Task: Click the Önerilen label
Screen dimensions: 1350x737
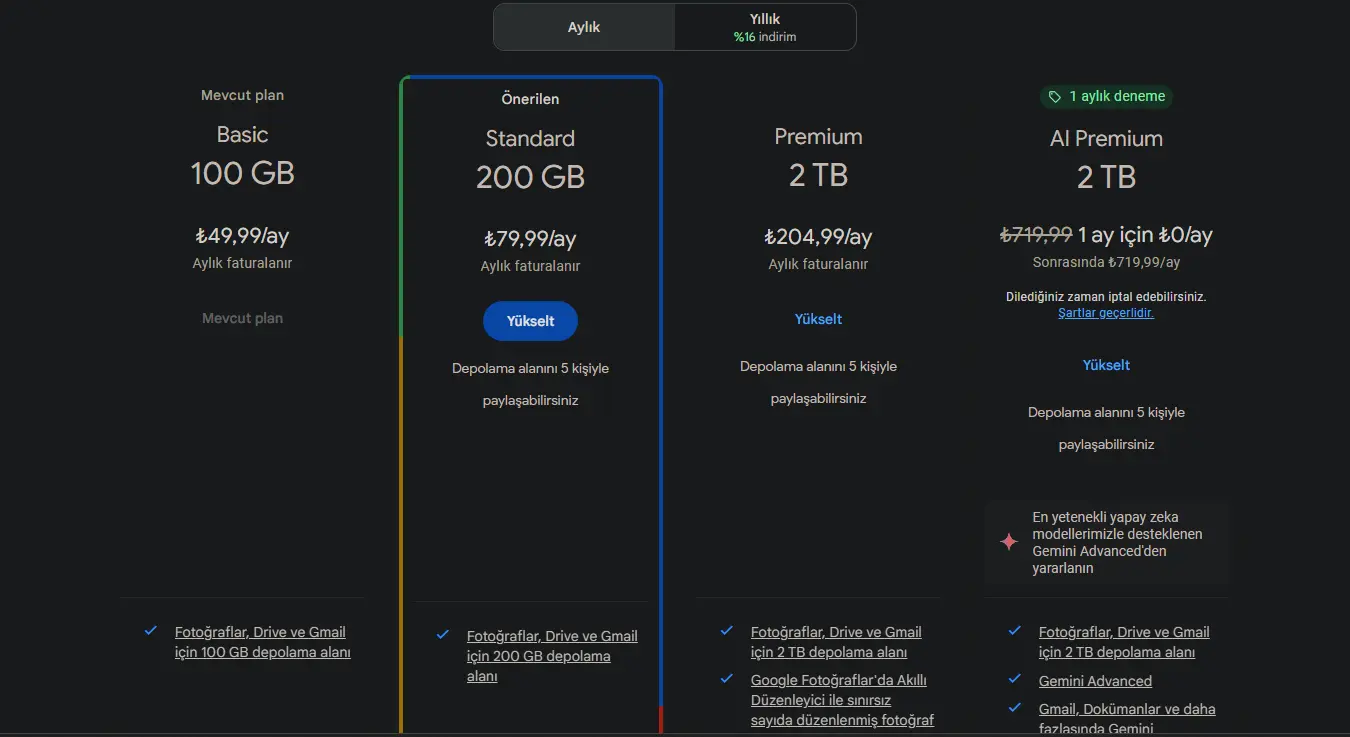Action: pos(530,99)
